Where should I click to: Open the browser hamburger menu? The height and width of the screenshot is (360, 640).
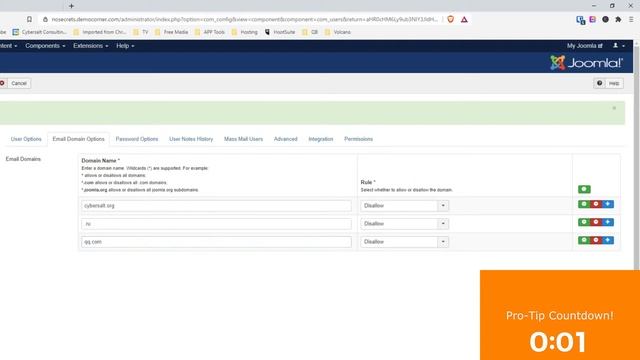click(631, 19)
